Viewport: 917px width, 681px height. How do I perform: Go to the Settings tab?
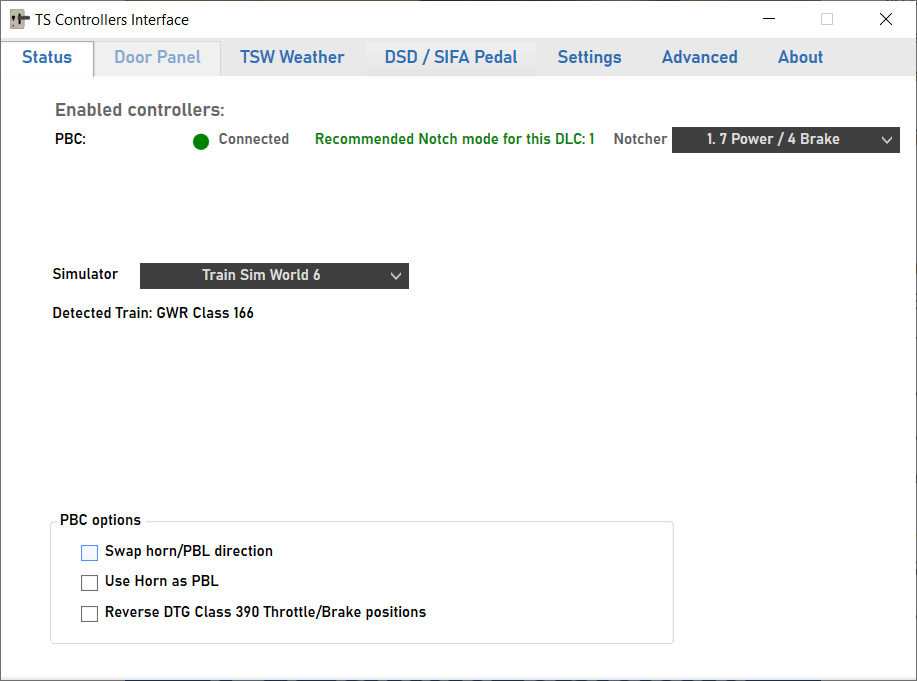click(589, 58)
